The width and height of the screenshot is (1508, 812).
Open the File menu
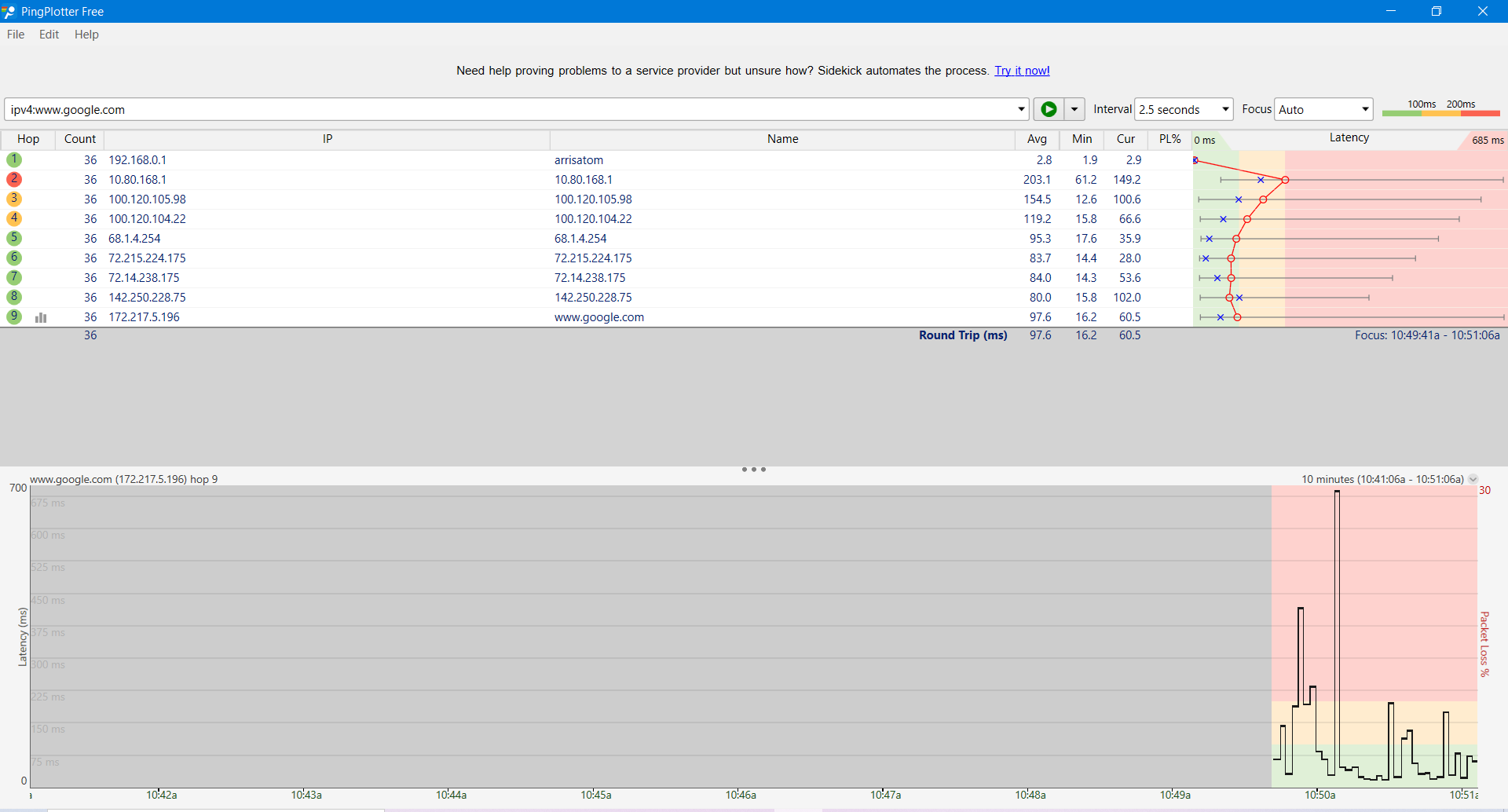[16, 35]
